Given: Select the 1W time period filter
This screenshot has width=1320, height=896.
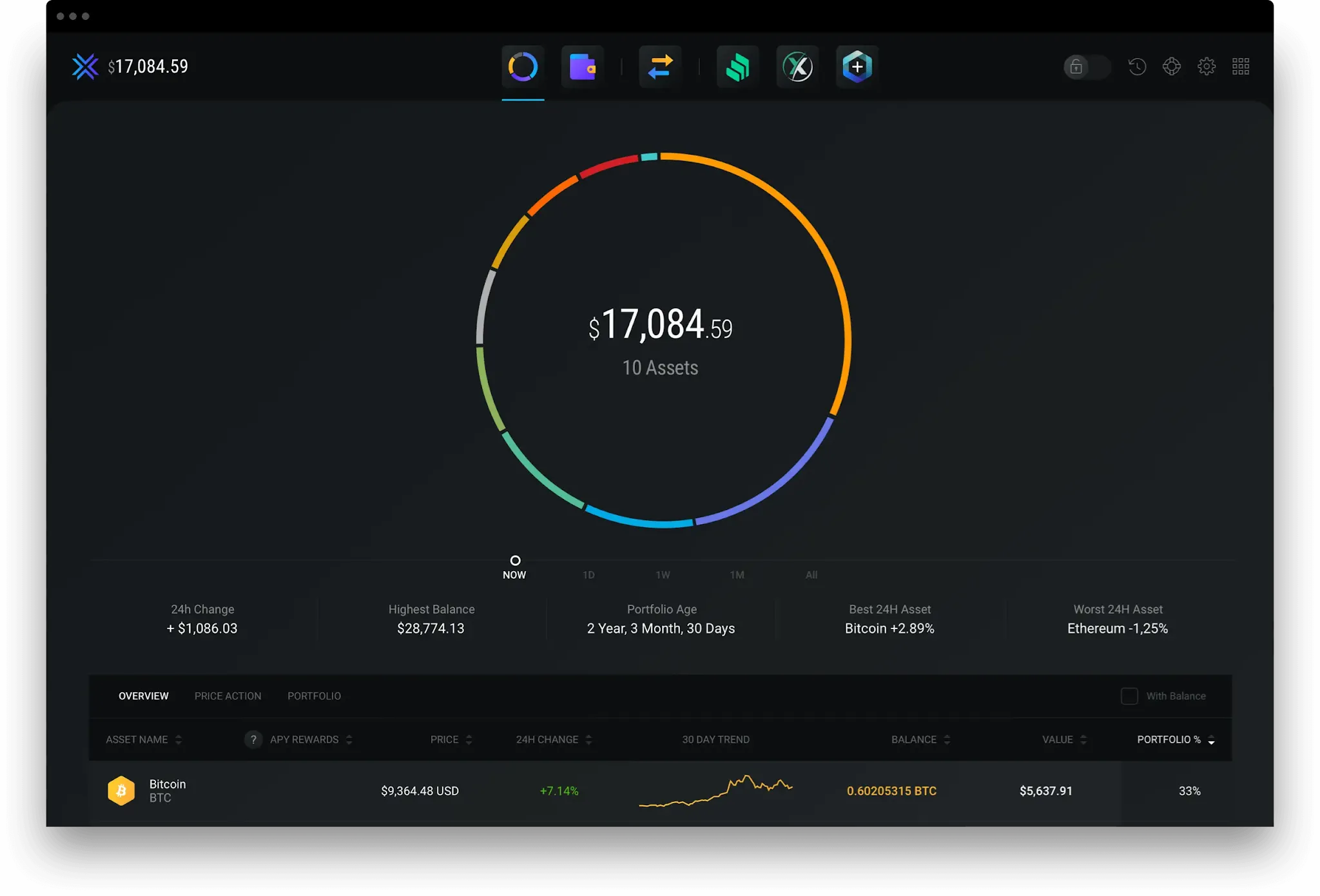Looking at the screenshot, I should (x=661, y=575).
